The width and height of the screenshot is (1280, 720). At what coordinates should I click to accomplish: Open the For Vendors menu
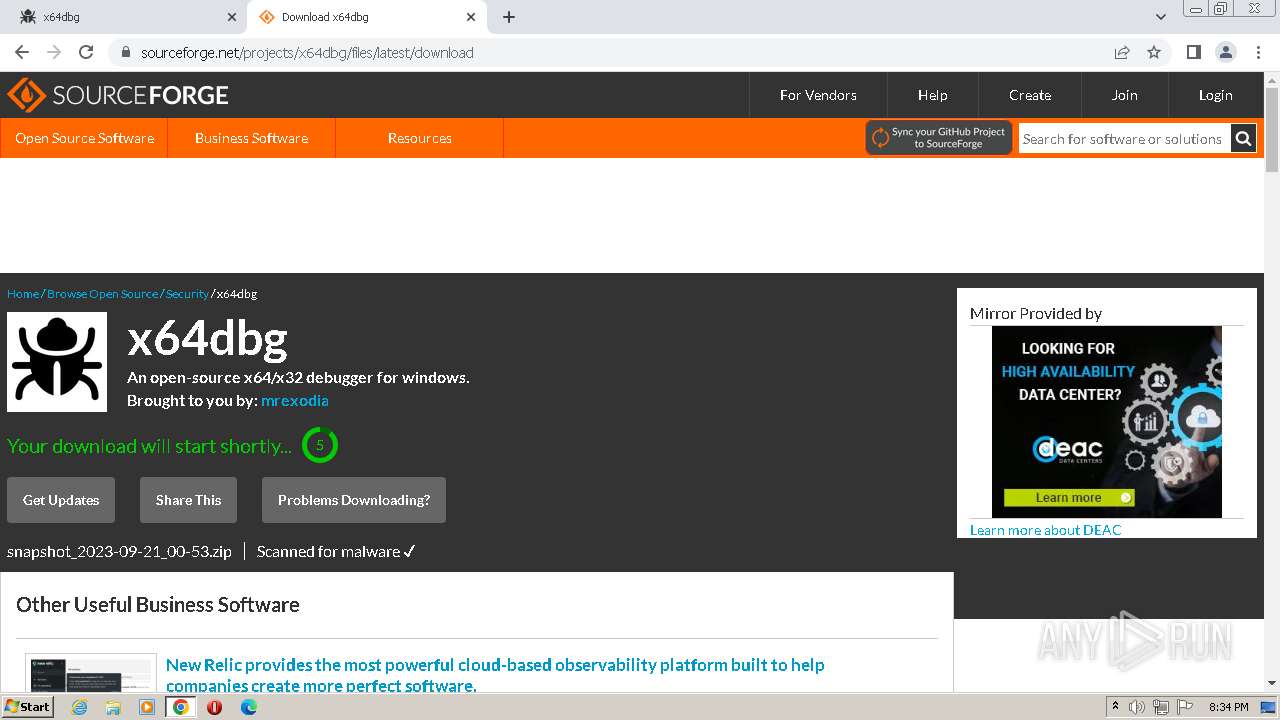(x=818, y=95)
